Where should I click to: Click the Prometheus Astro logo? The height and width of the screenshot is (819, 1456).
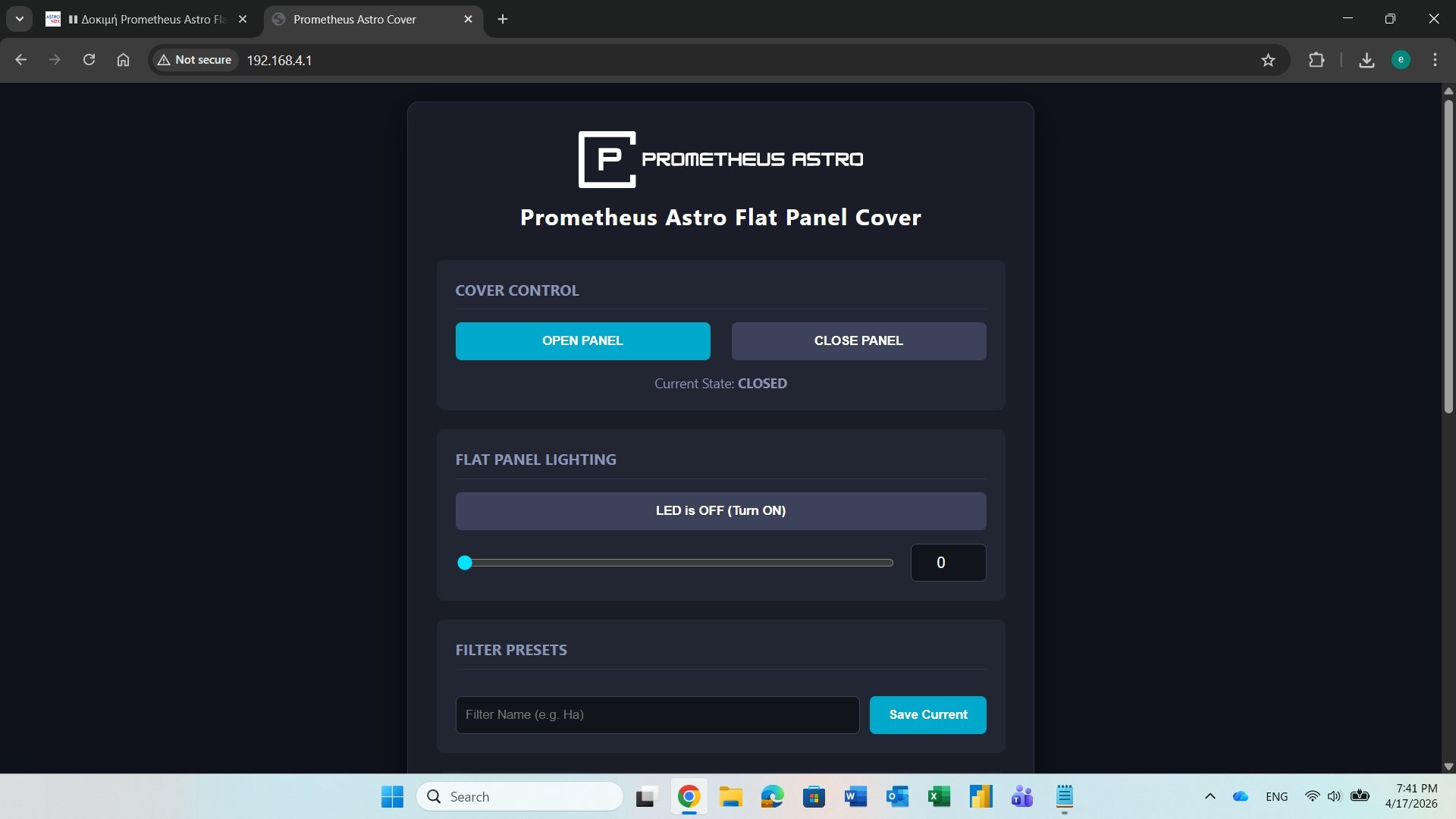click(720, 159)
